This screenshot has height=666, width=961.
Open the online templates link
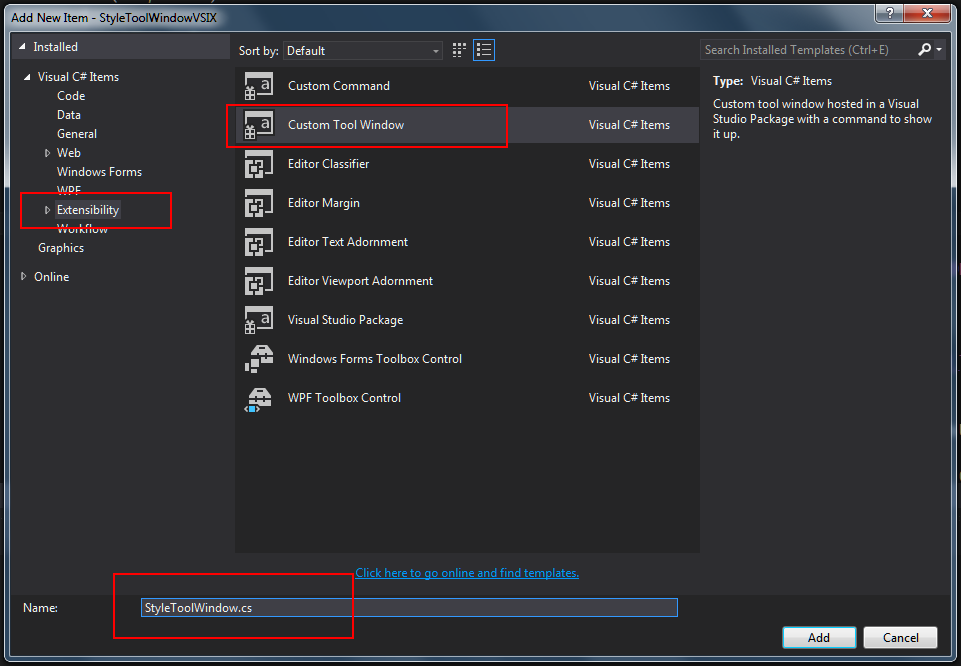[x=467, y=573]
